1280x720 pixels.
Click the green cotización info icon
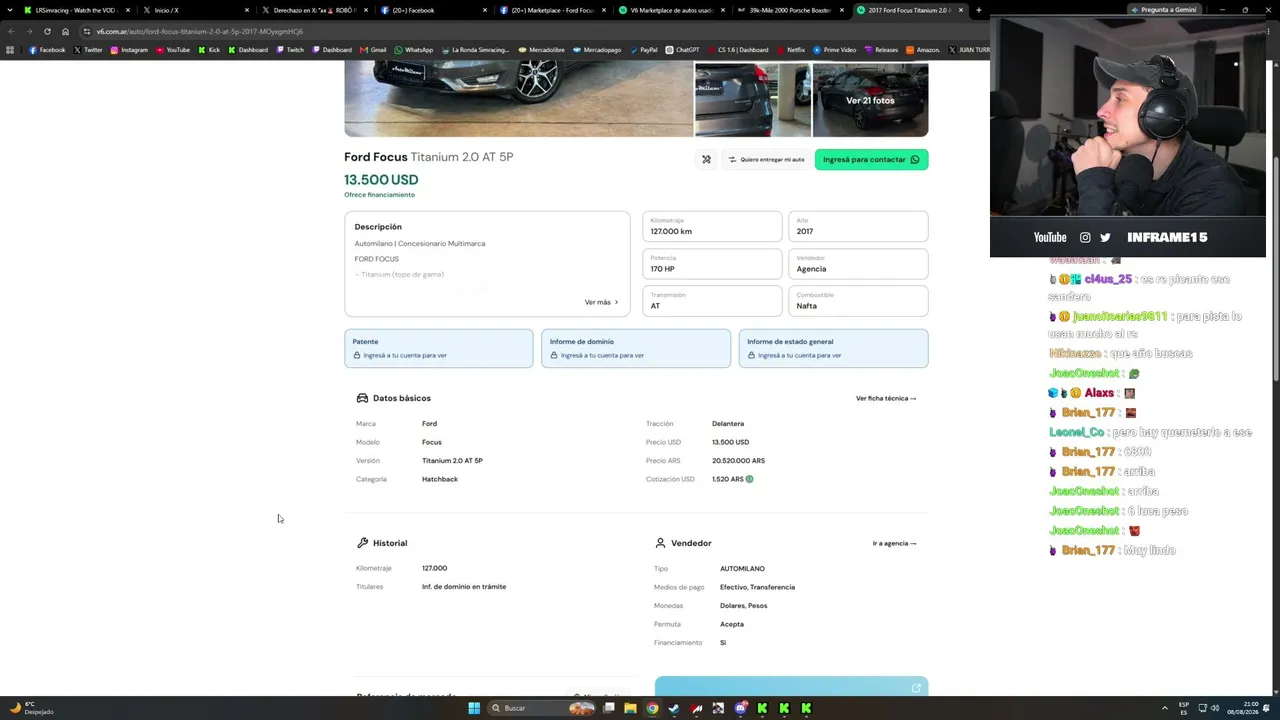[750, 479]
